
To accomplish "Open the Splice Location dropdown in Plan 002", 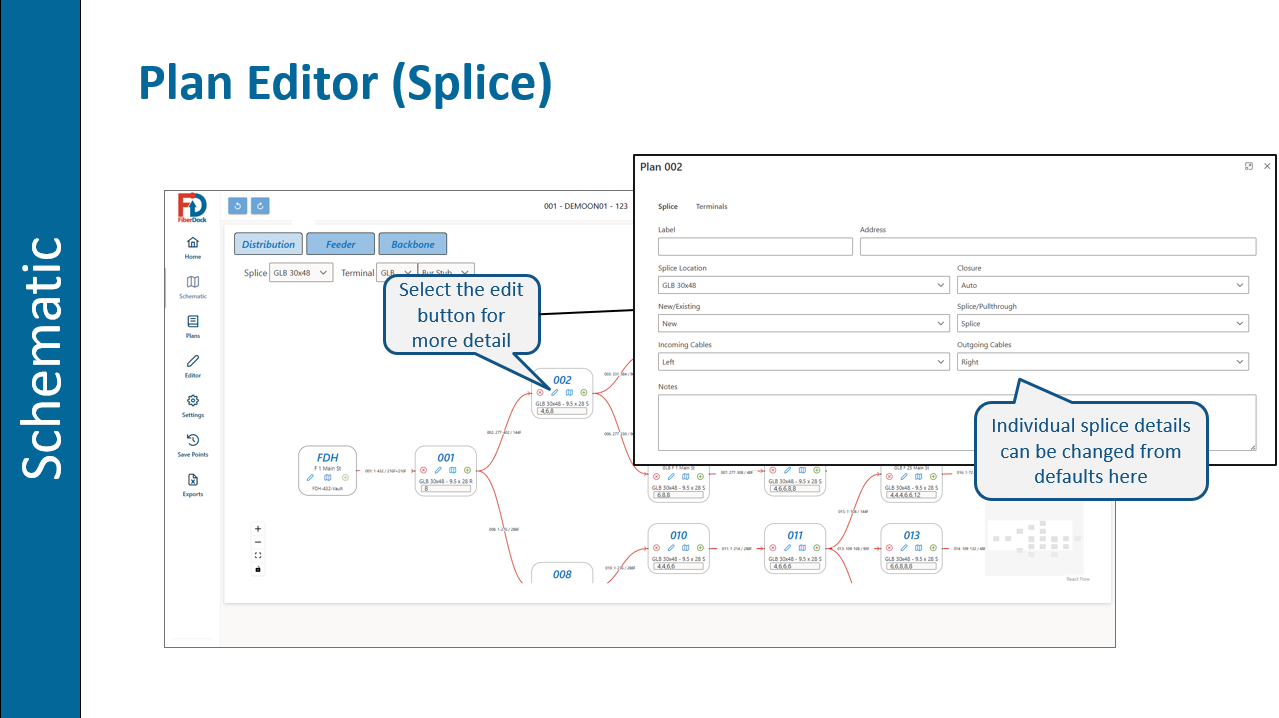I will [x=803, y=285].
